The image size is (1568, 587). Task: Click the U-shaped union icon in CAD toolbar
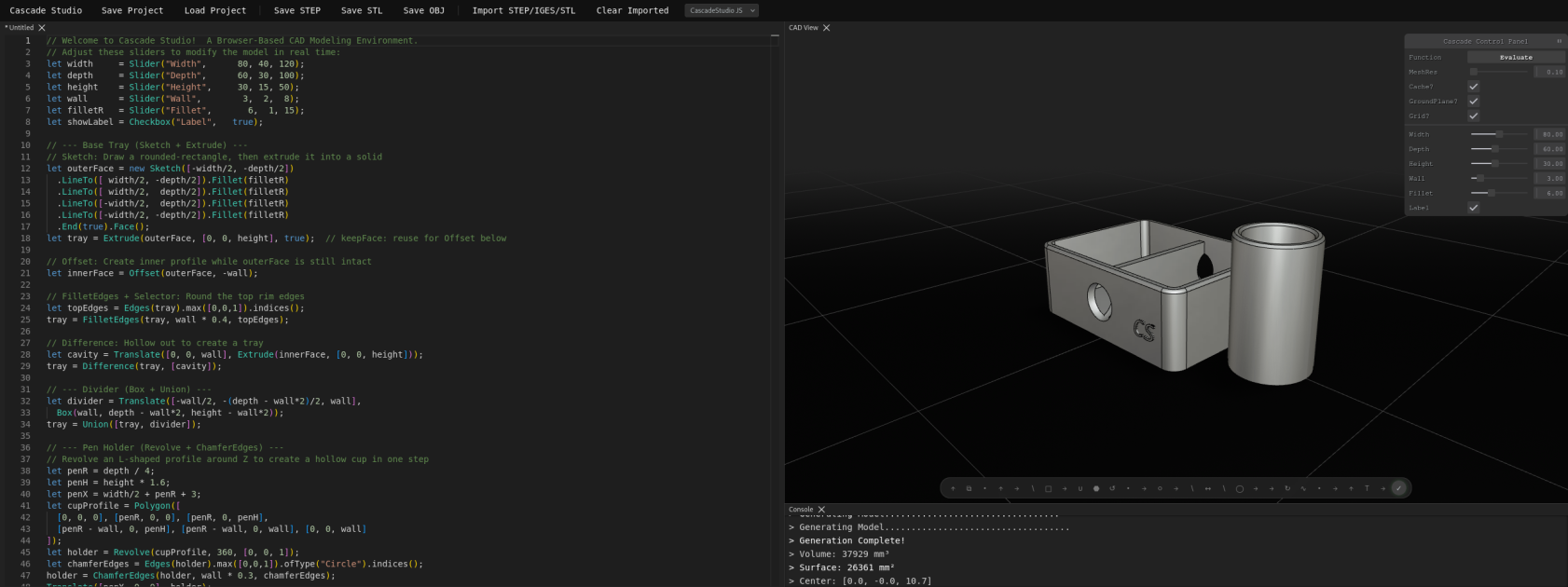(1080, 488)
